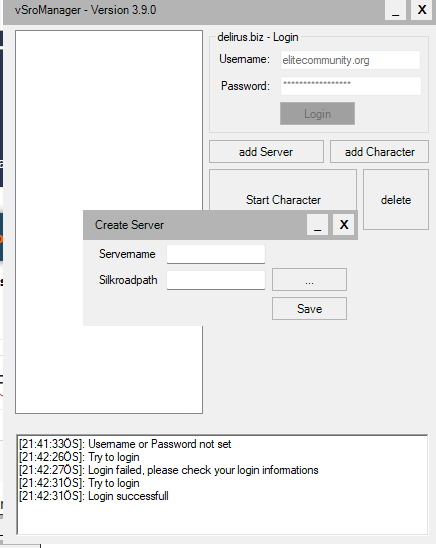436x548 pixels.
Task: Click the delete button
Action: tap(396, 200)
